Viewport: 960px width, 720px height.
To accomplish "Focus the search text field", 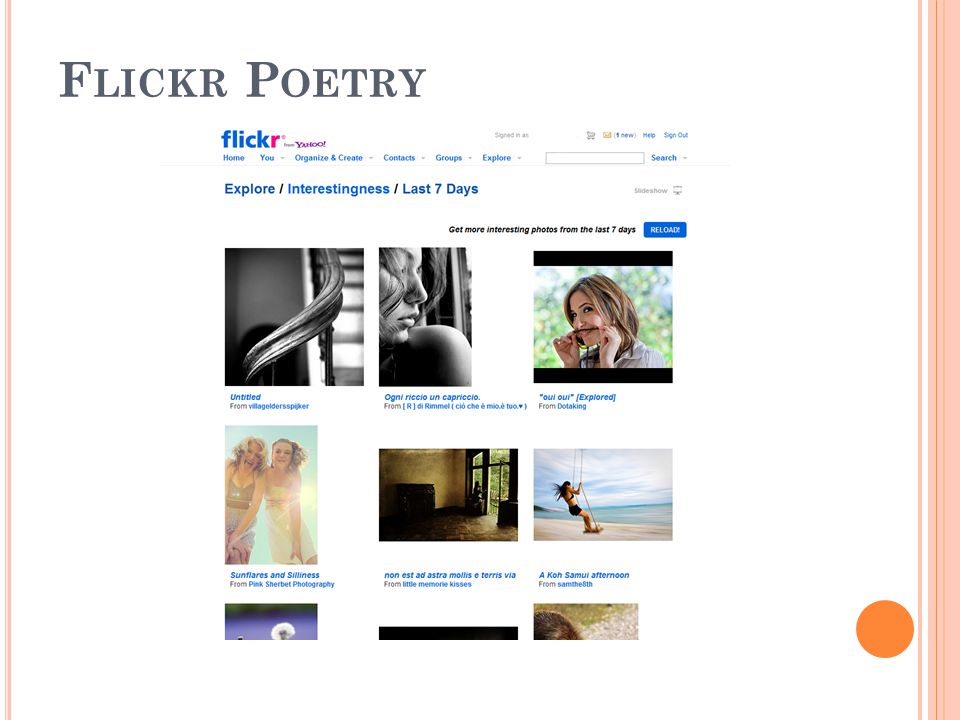I will pyautogui.click(x=594, y=158).
